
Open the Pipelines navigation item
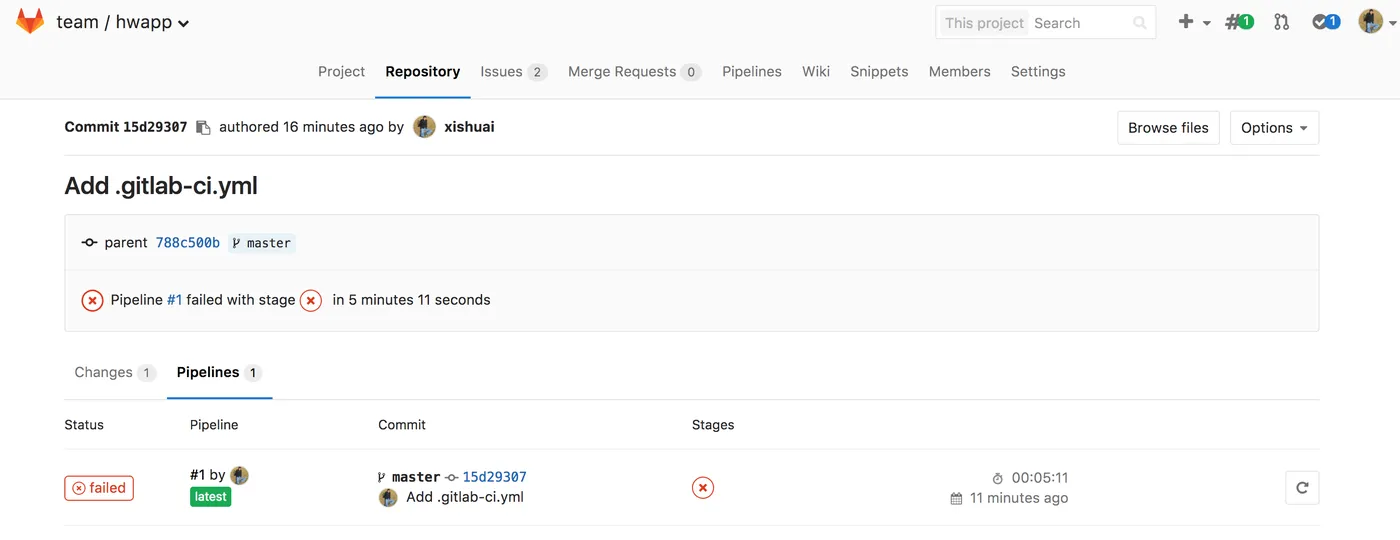click(x=752, y=72)
